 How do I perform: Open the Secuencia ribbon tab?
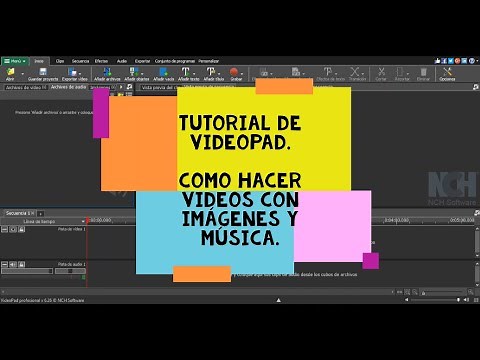(x=80, y=61)
